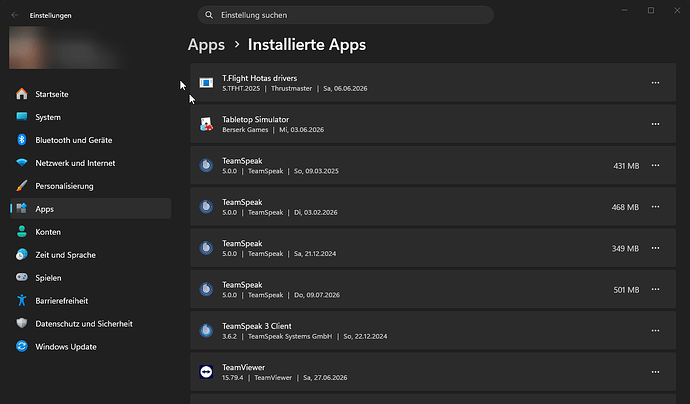Image resolution: width=690 pixels, height=404 pixels.
Task: Open the Zeit und Sprache page
Action: (x=90, y=254)
